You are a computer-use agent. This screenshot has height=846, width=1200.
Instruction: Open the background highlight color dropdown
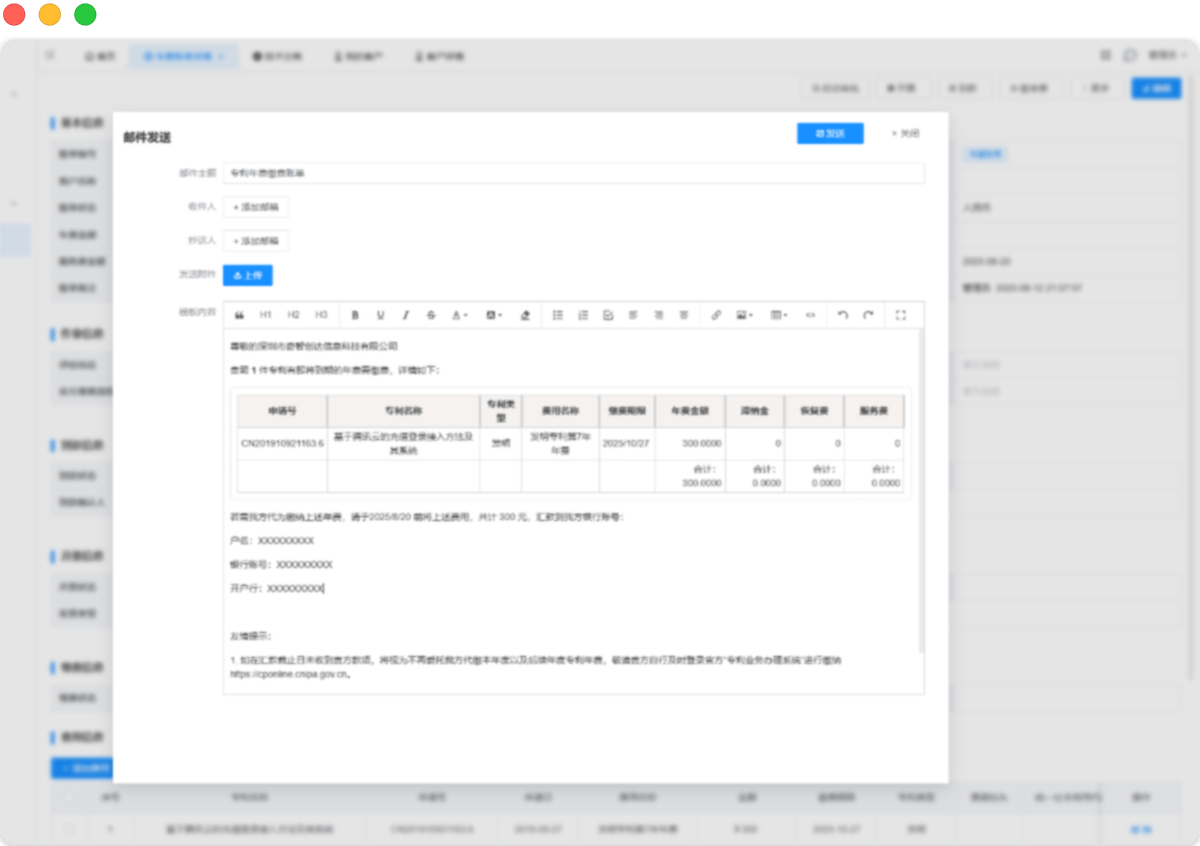point(493,315)
